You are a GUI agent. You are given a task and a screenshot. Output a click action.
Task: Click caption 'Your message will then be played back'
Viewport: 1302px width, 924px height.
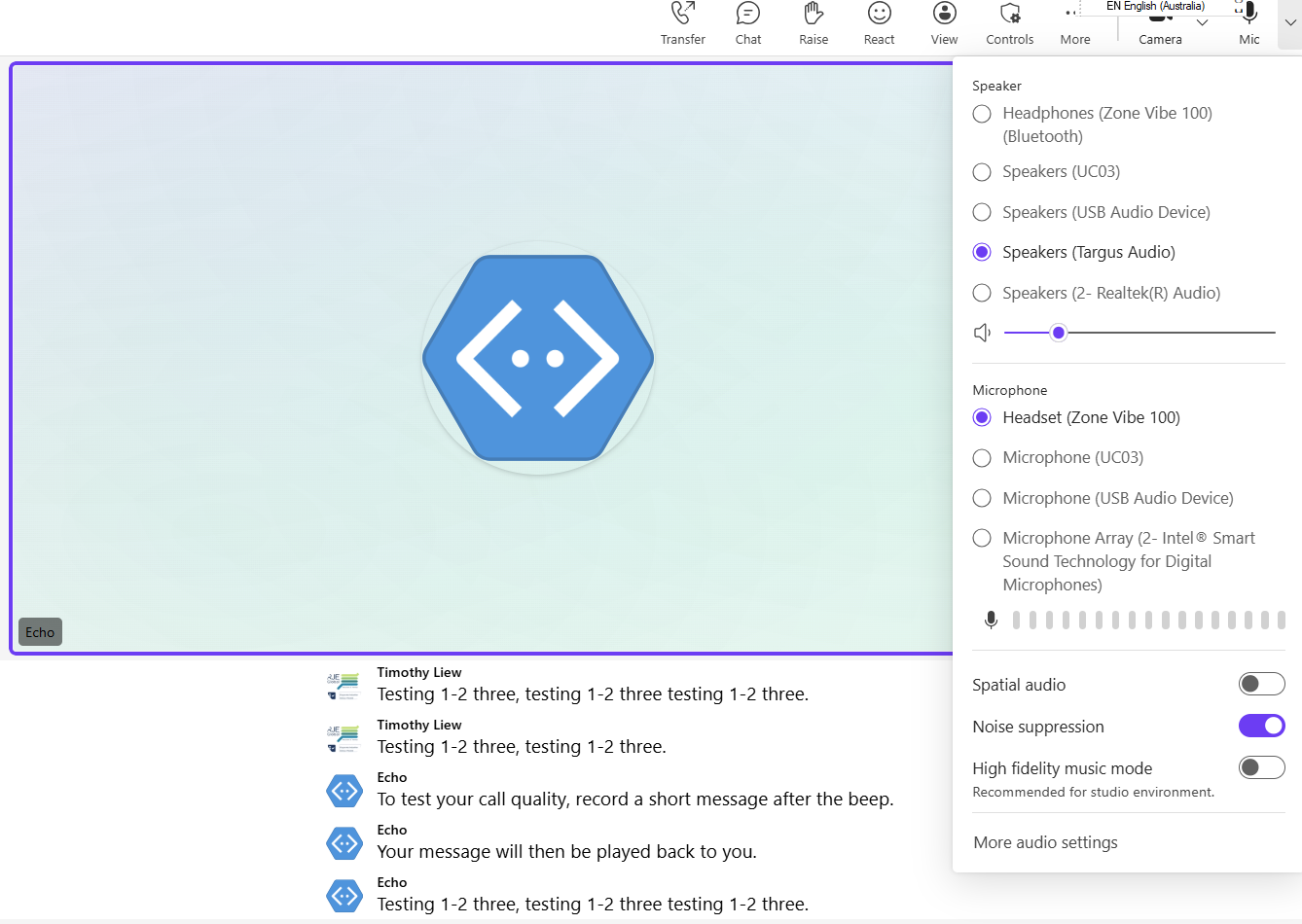coord(566,852)
